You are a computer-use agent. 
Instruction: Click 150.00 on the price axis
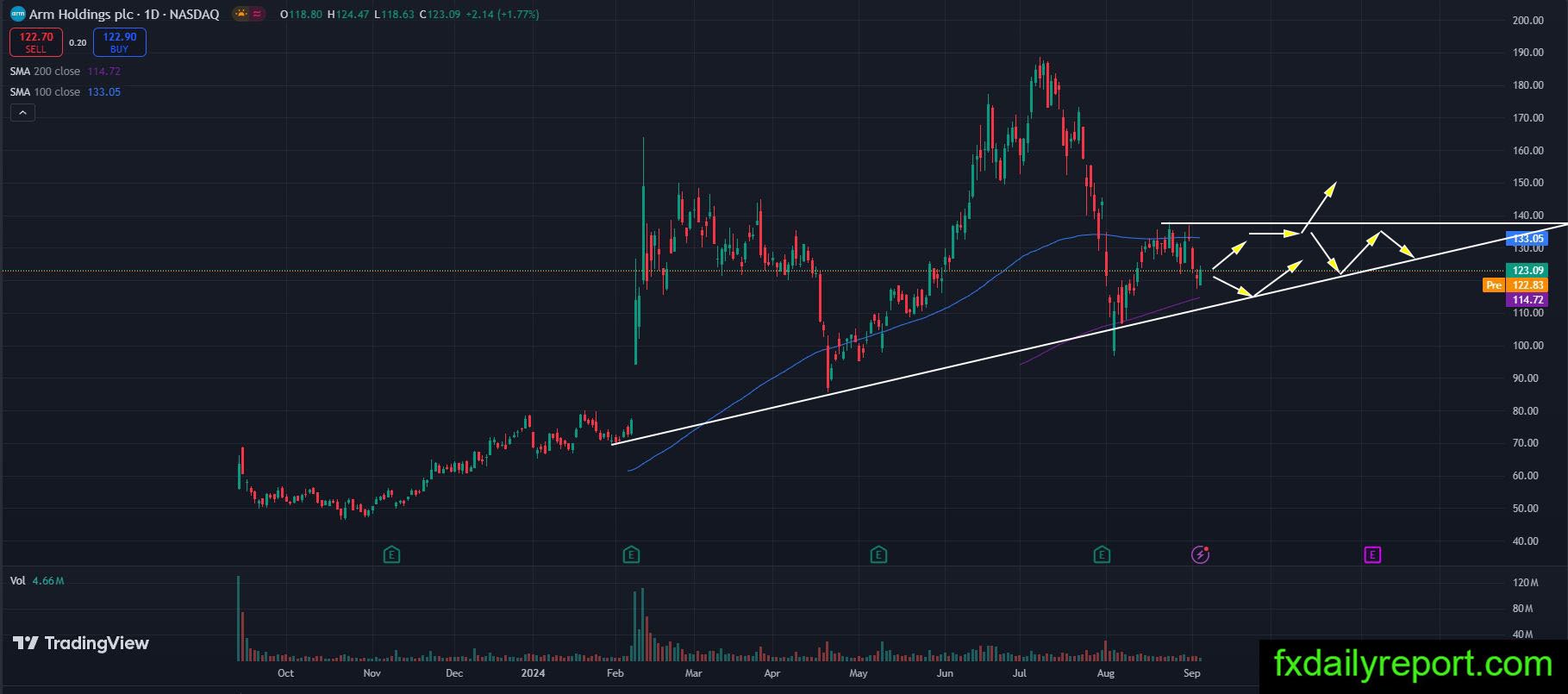pyautogui.click(x=1527, y=183)
